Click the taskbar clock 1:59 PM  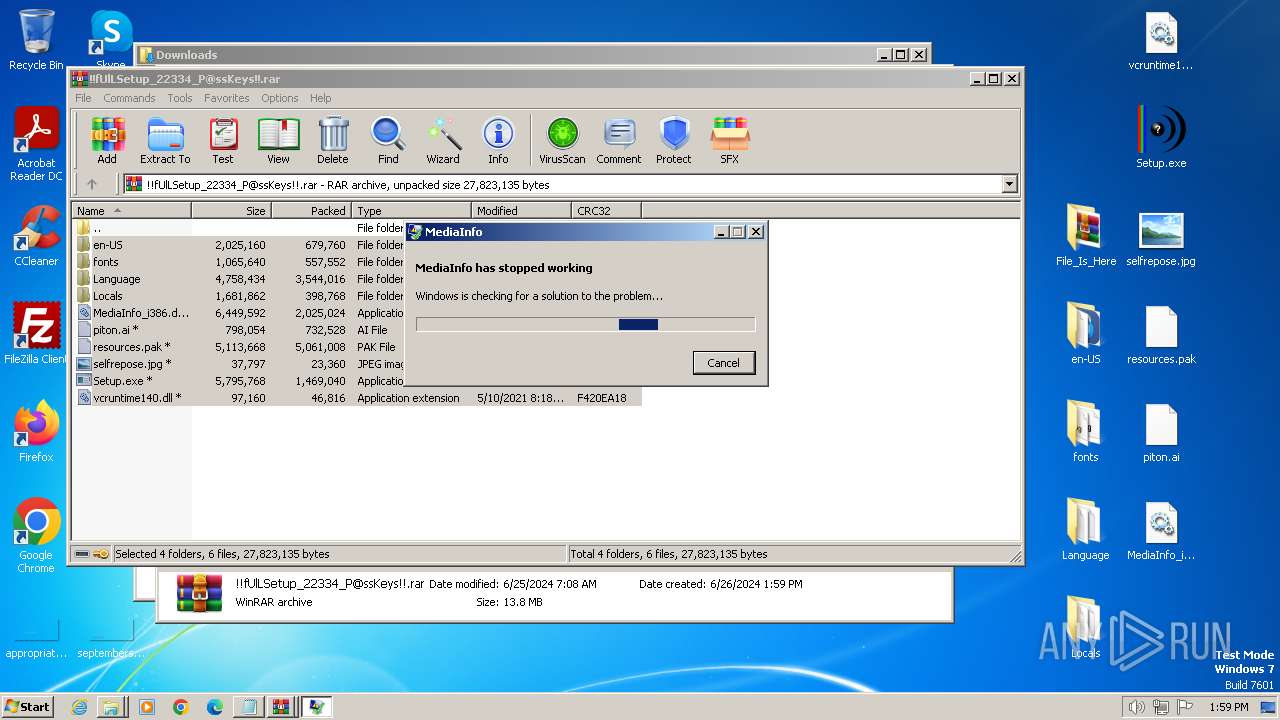coord(1229,707)
